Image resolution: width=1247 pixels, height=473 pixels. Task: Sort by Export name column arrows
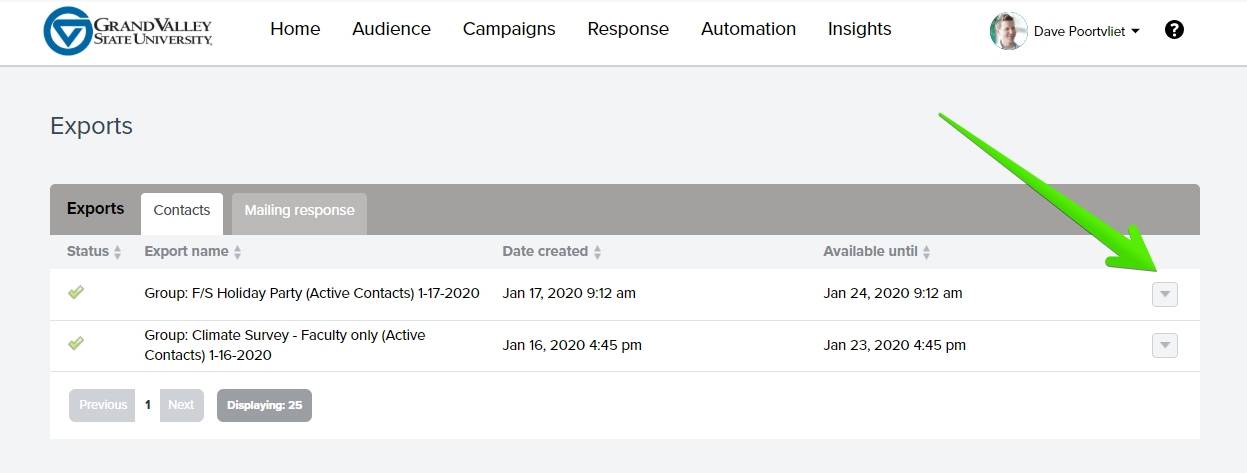[238, 252]
